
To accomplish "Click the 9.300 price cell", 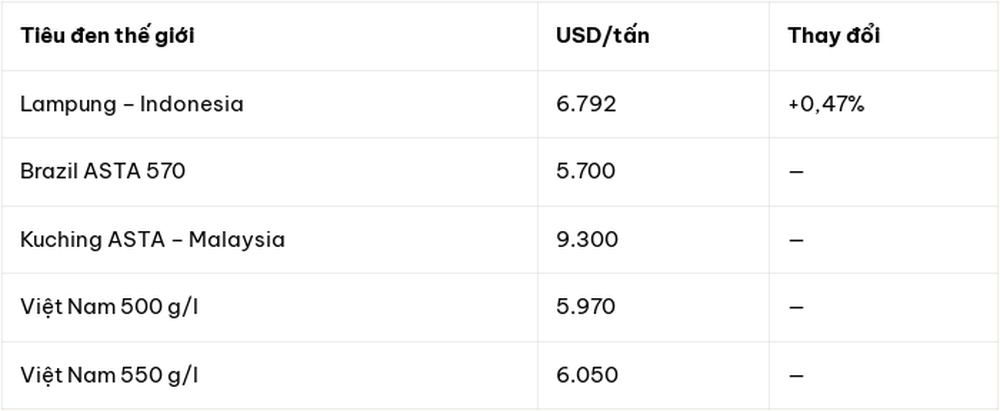I will point(587,240).
